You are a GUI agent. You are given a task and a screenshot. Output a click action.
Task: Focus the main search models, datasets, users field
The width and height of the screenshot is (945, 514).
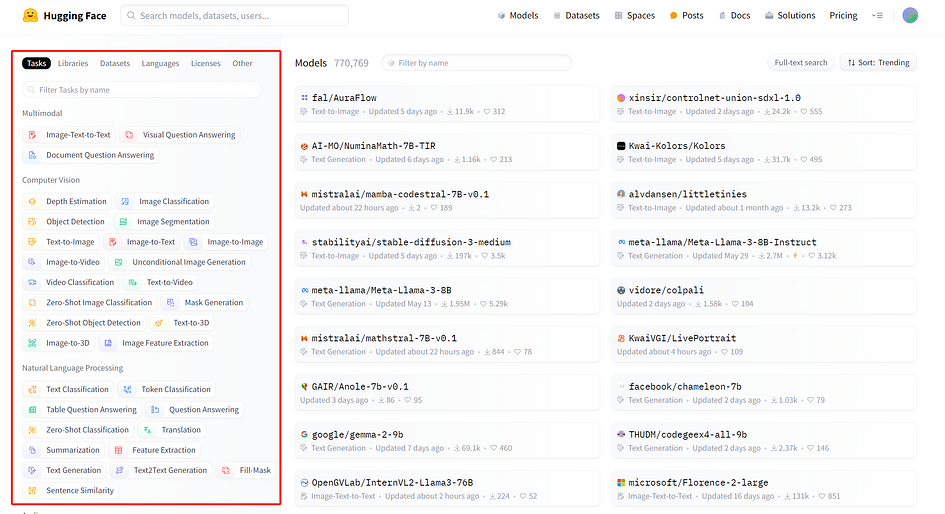click(x=235, y=16)
